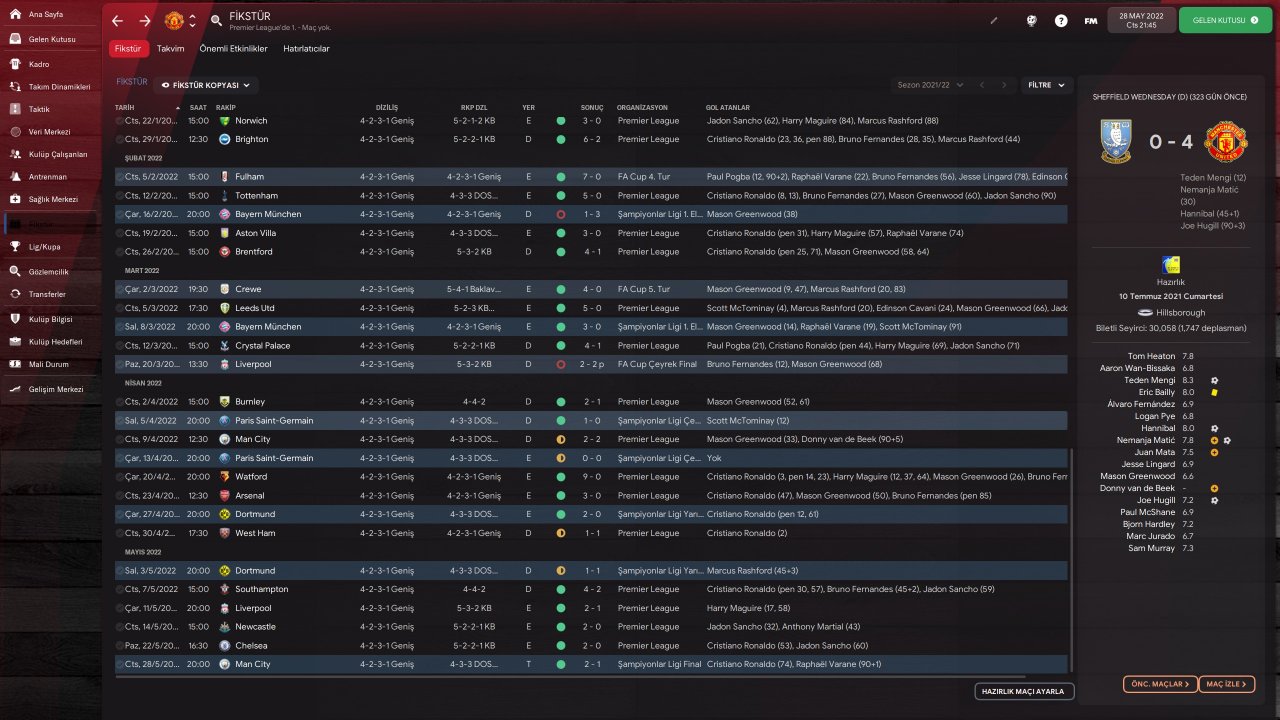Open the Bayern München 1 - 3 result
The height and width of the screenshot is (720, 1280).
592,214
